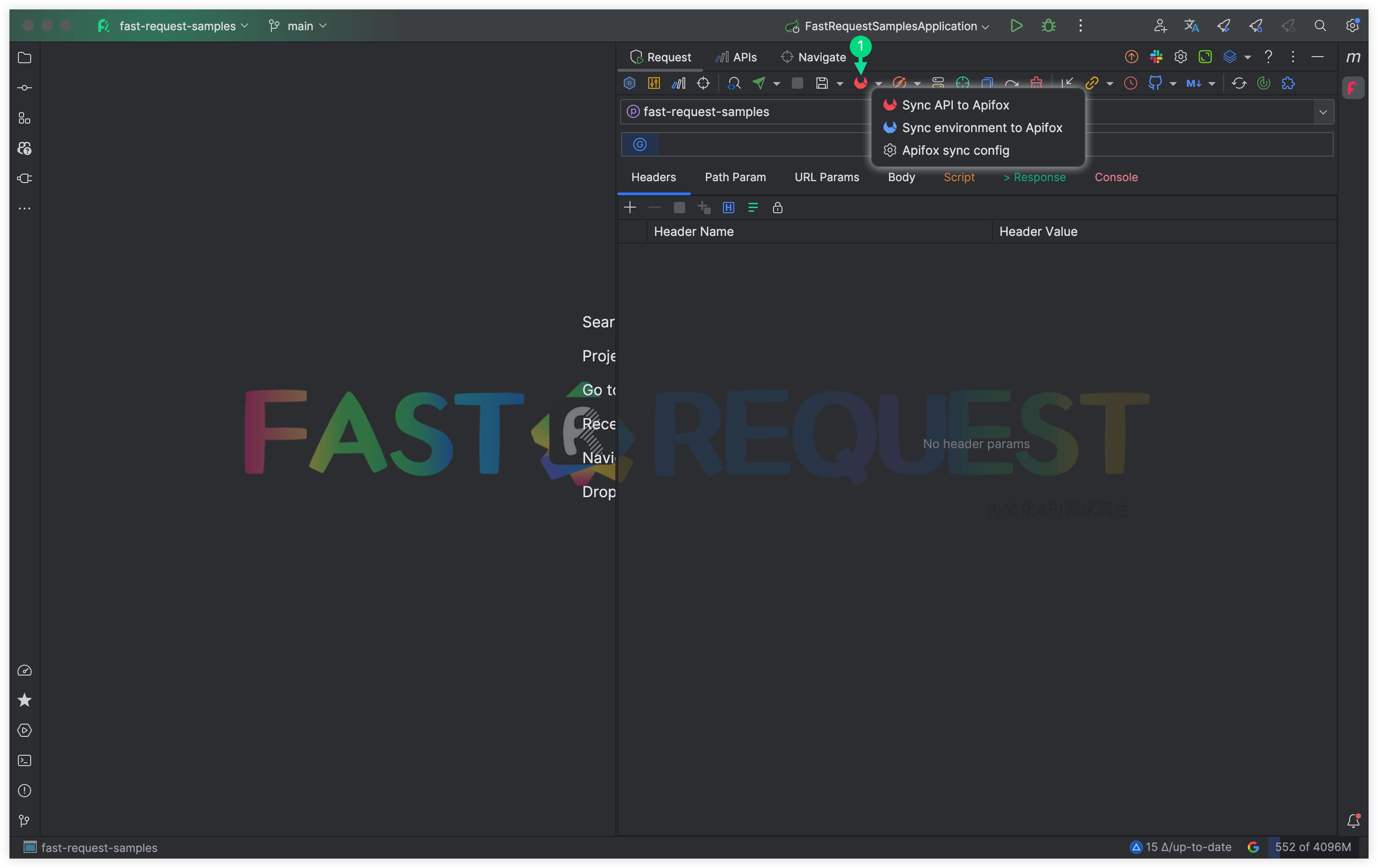Click the GitHub cat toolbar icon
The height and width of the screenshot is (868, 1378).
[1155, 83]
